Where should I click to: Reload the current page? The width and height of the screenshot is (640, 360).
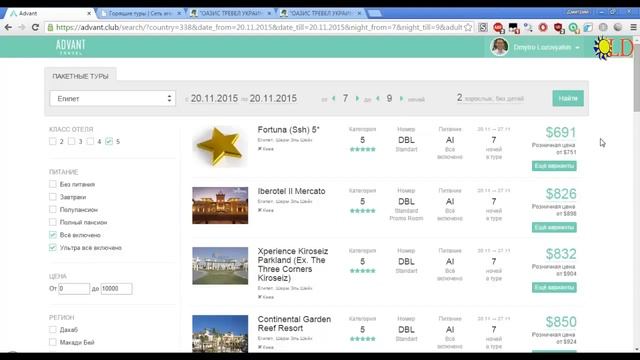pyautogui.click(x=36, y=27)
